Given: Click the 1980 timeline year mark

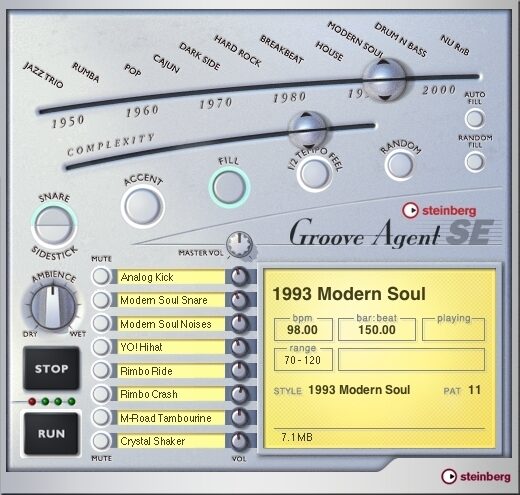Looking at the screenshot, I should [x=290, y=97].
